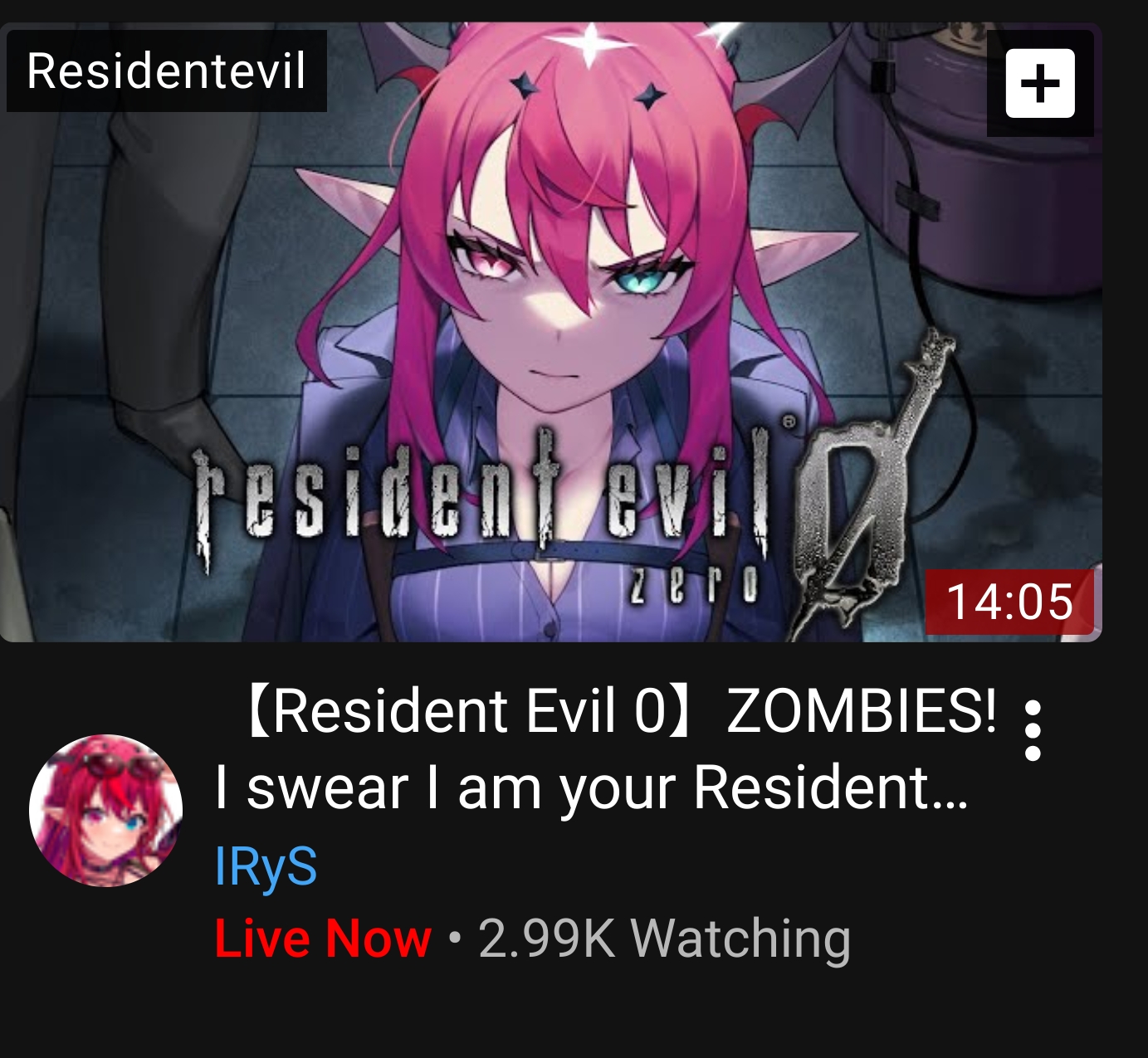
Task: Select the Residentevil tag label
Action: tap(166, 71)
